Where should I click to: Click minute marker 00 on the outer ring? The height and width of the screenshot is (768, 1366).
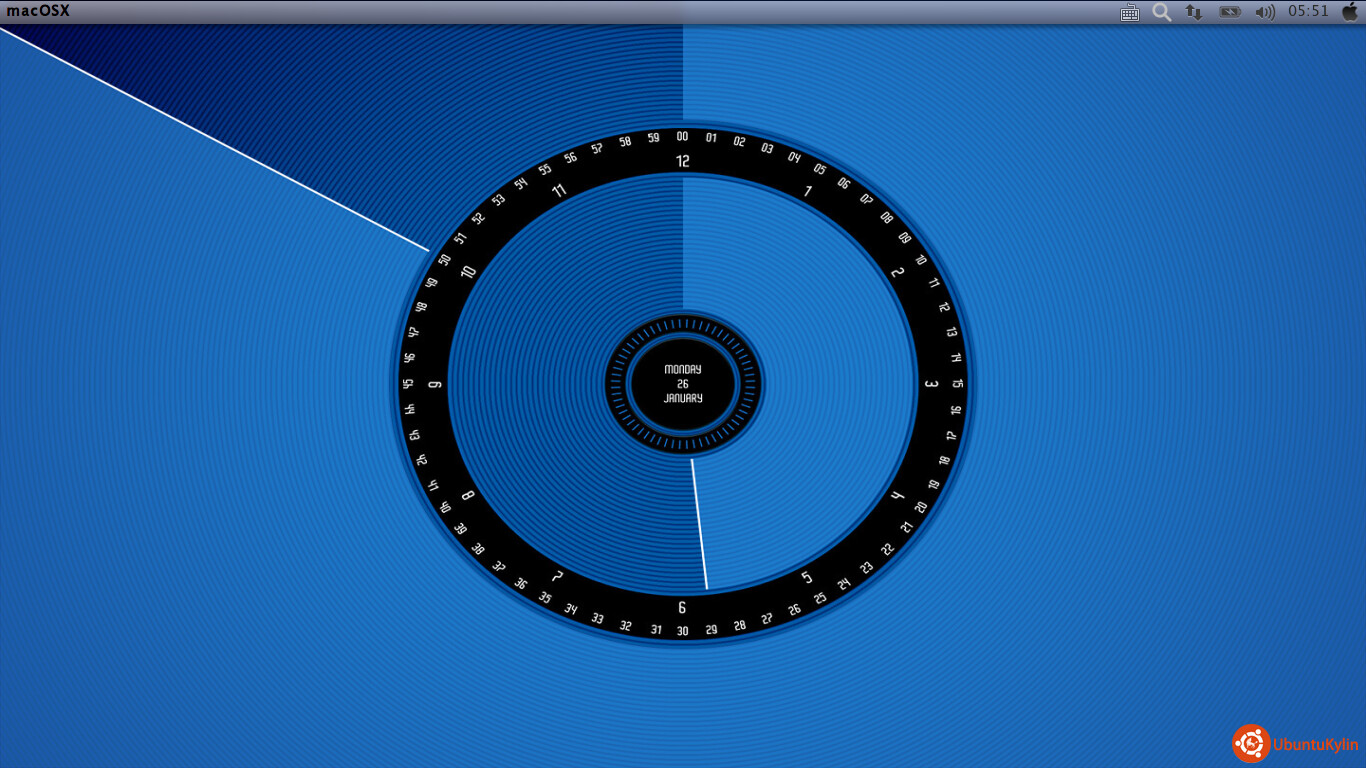(683, 137)
